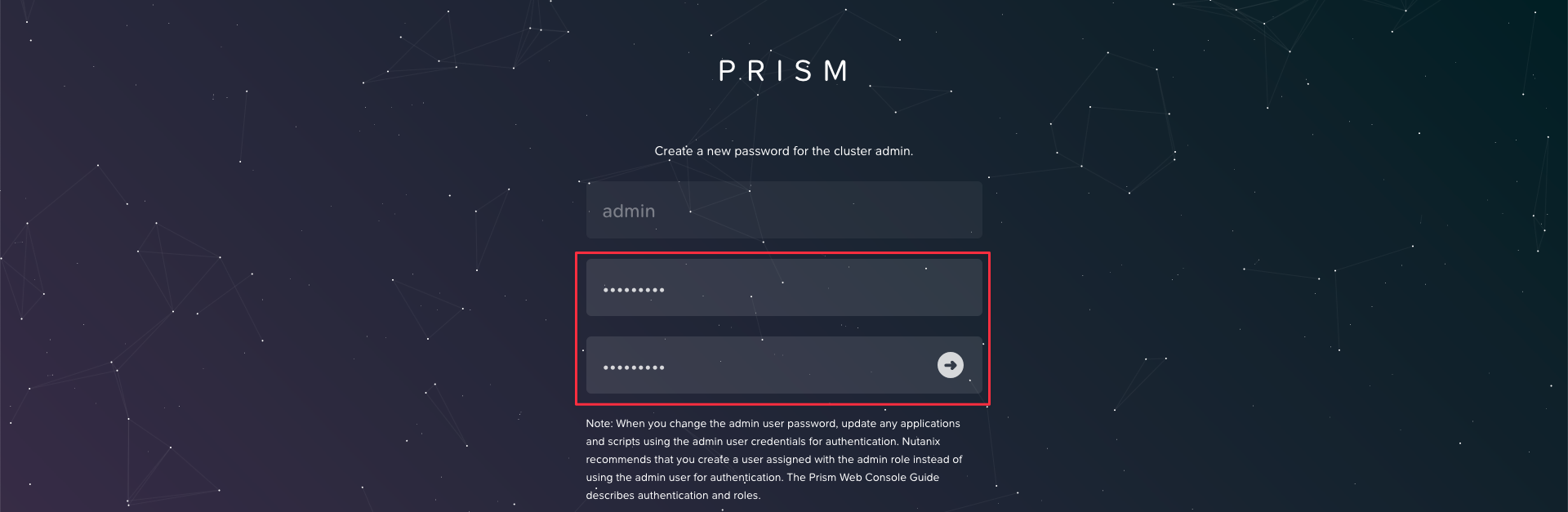Click the letter S in PRISM title
The height and width of the screenshot is (512, 1568).
pyautogui.click(x=804, y=71)
